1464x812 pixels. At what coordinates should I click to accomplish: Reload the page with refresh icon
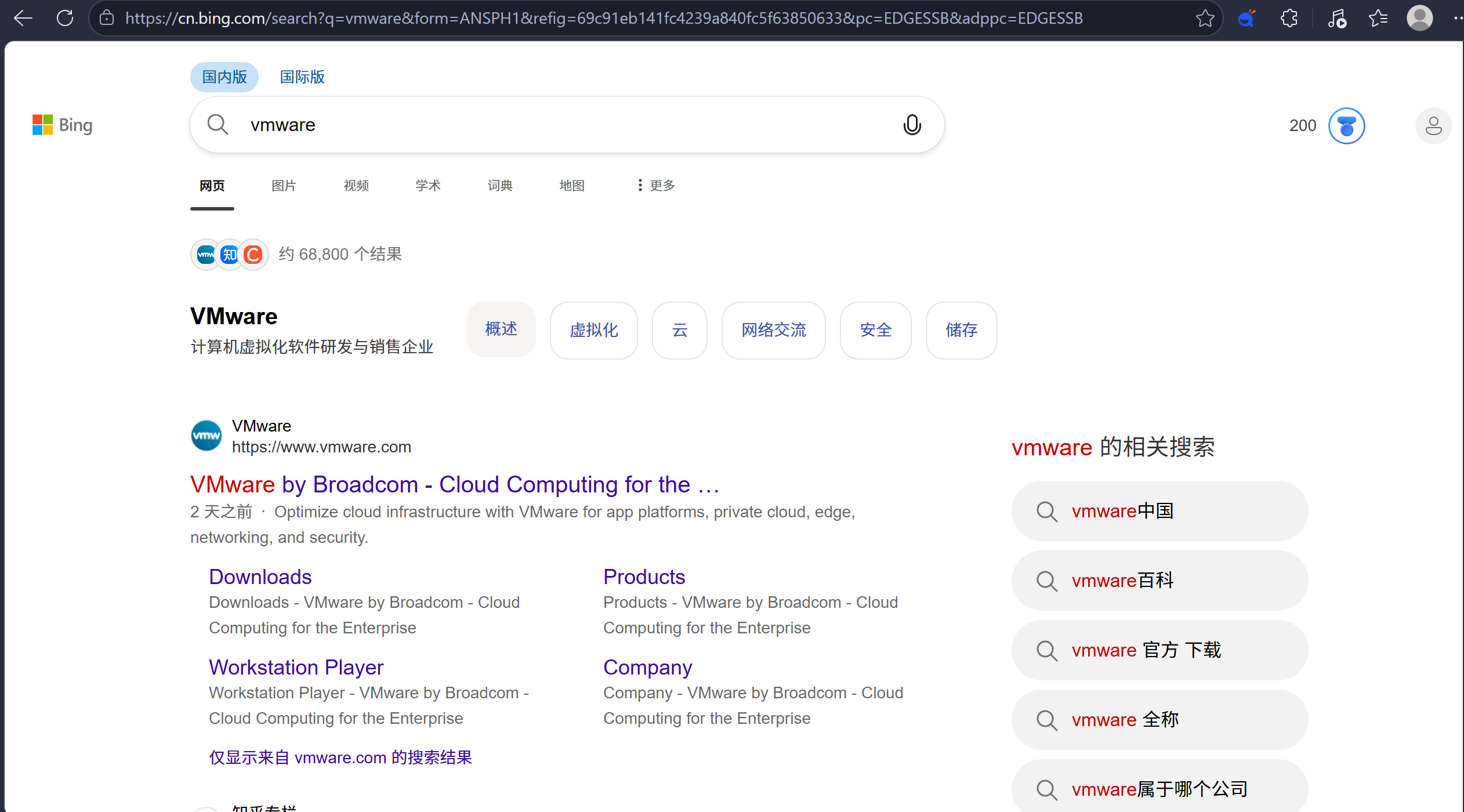(x=65, y=18)
